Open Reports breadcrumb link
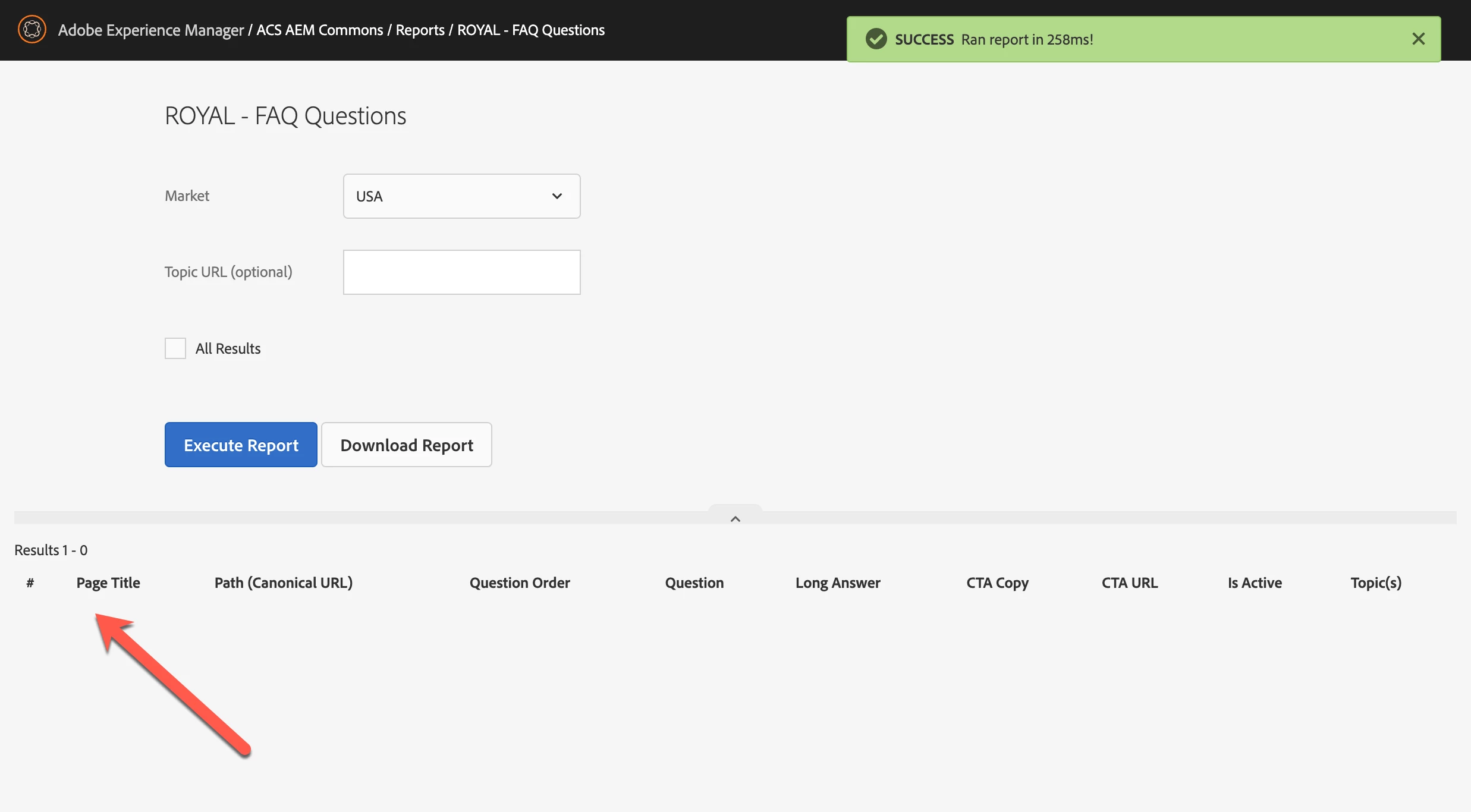Image resolution: width=1471 pixels, height=812 pixels. point(420,30)
